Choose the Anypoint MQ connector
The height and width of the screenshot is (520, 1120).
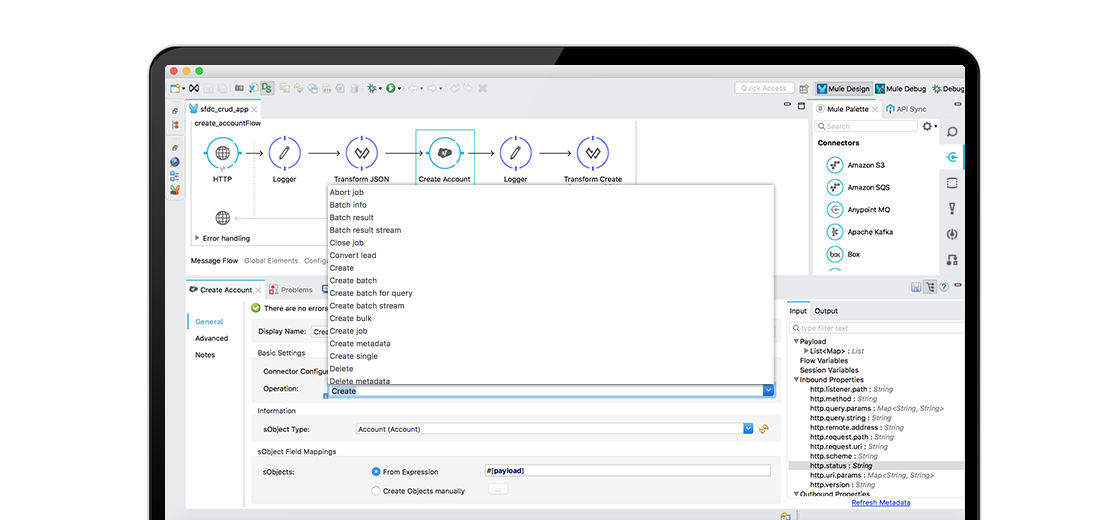[859, 209]
